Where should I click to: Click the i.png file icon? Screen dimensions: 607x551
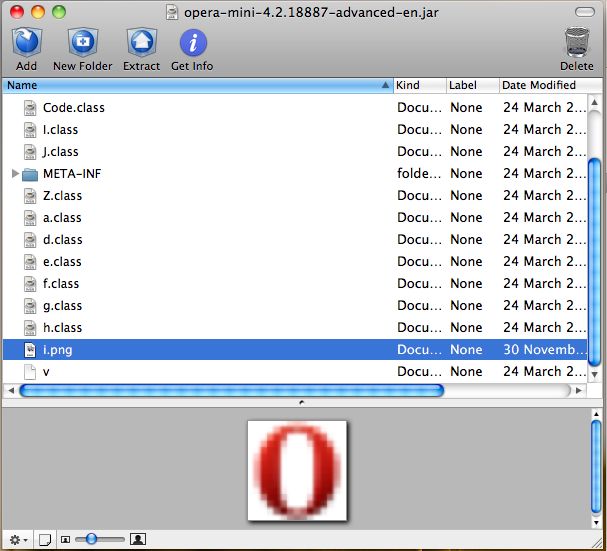tap(30, 350)
